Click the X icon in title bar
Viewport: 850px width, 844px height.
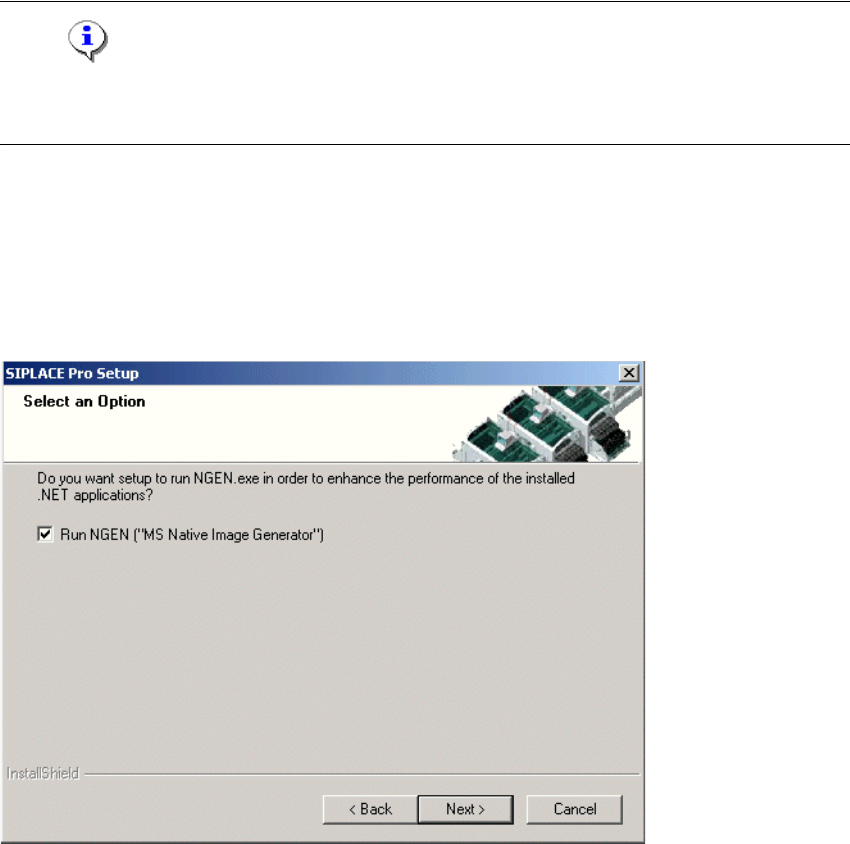[629, 373]
